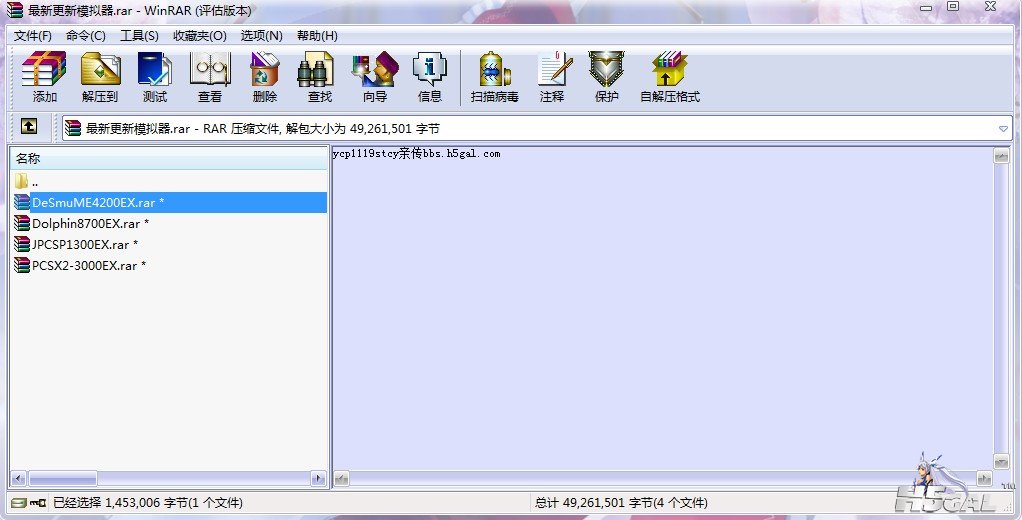The image size is (1022, 520).
Task: Click the disk drive icon in status bar
Action: (19, 502)
